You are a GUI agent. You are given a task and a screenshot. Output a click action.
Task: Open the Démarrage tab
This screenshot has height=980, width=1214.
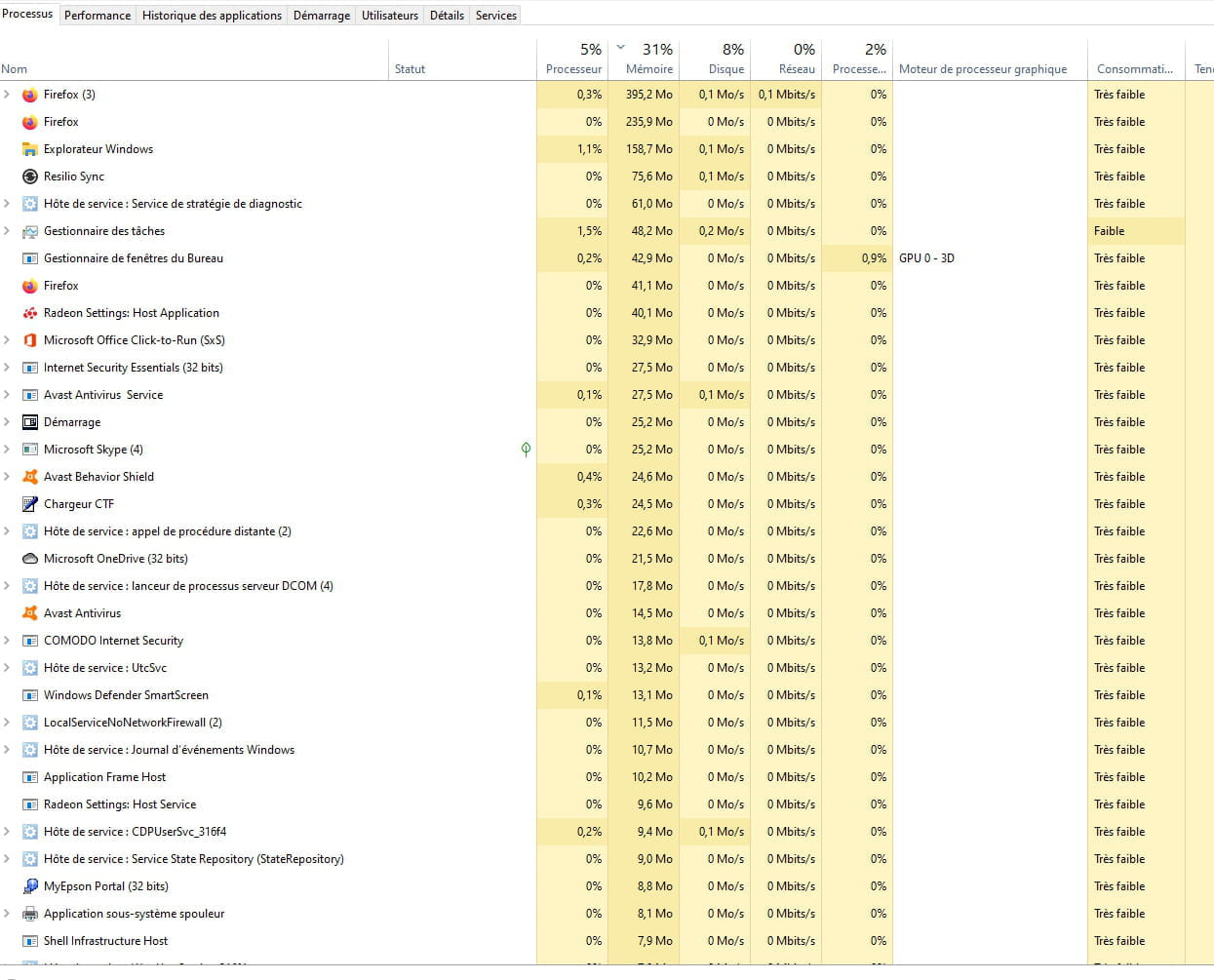tap(322, 16)
